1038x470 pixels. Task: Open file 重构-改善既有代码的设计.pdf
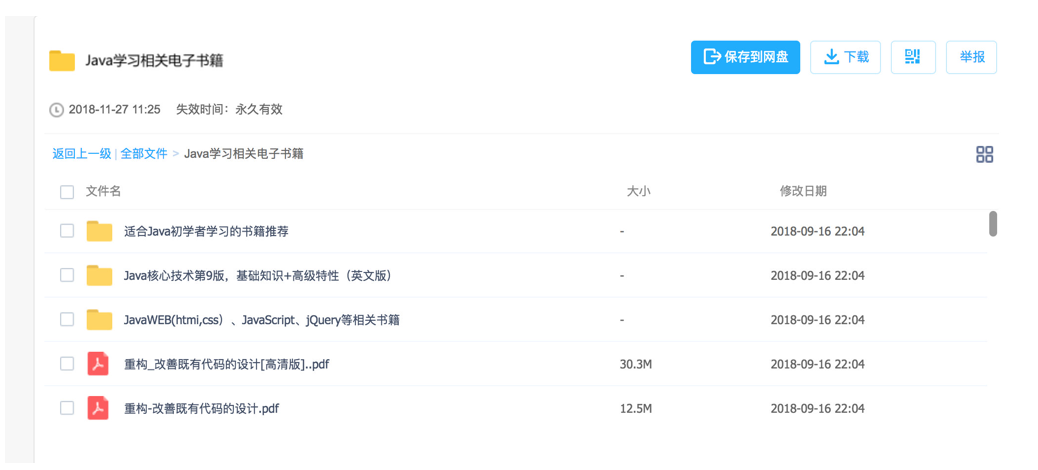201,409
